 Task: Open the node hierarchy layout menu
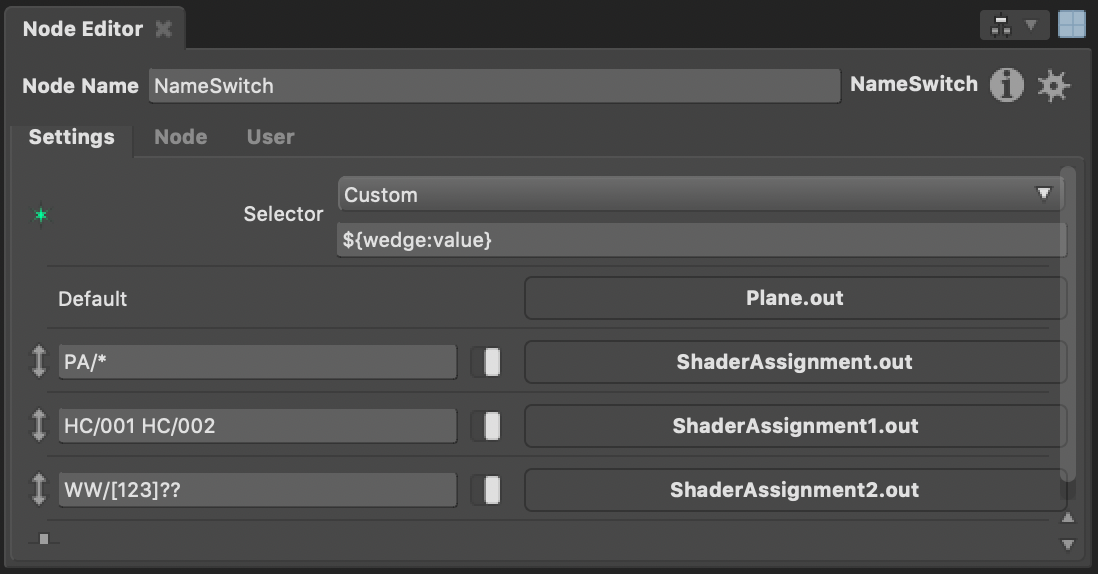click(1001, 27)
